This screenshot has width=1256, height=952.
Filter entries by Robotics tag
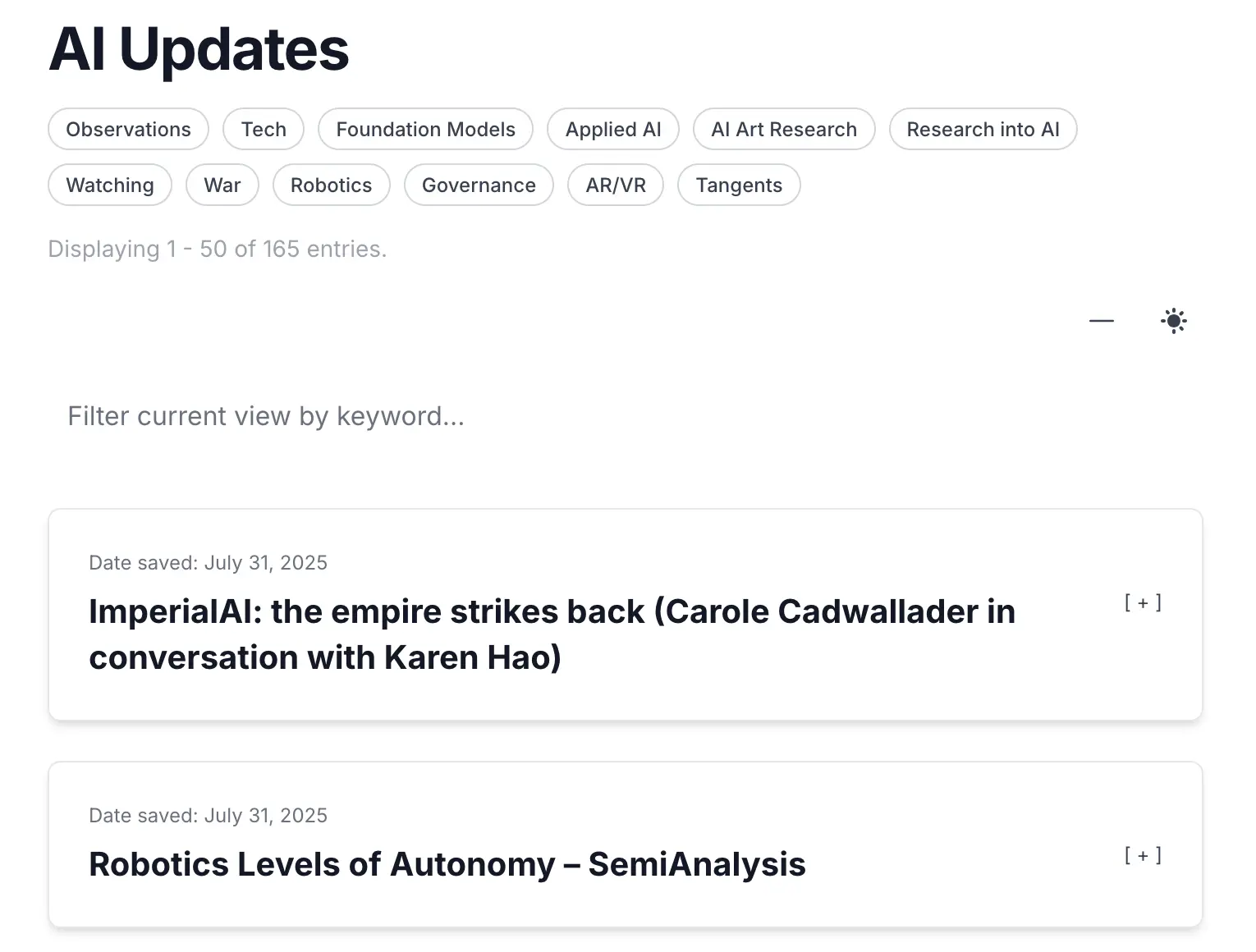(331, 185)
